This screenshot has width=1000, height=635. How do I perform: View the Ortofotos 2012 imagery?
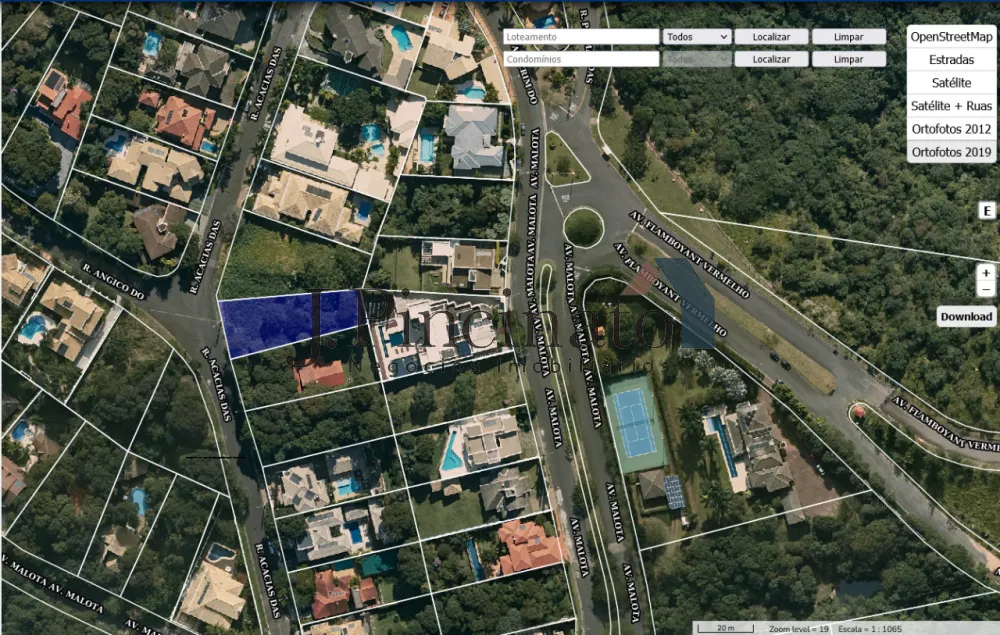pos(950,128)
